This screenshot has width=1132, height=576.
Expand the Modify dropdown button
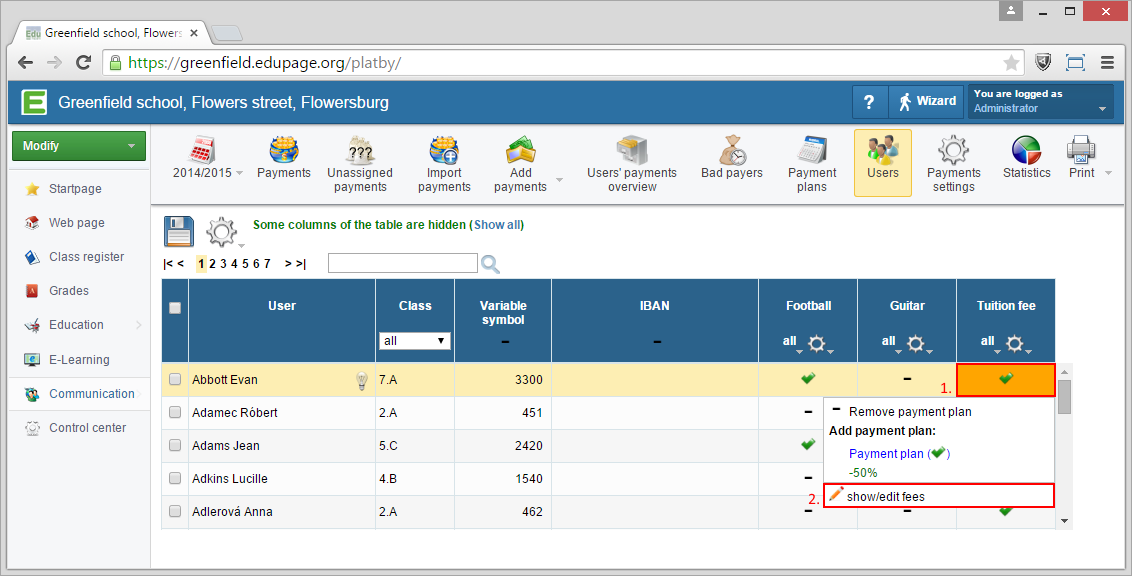click(x=79, y=146)
